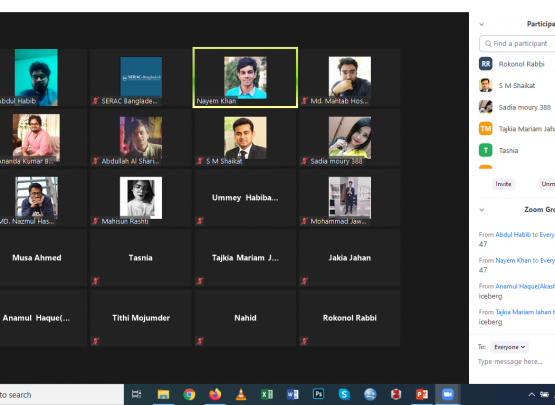Open Task View on the taskbar
This screenshot has height=405, width=555.
[x=136, y=394]
